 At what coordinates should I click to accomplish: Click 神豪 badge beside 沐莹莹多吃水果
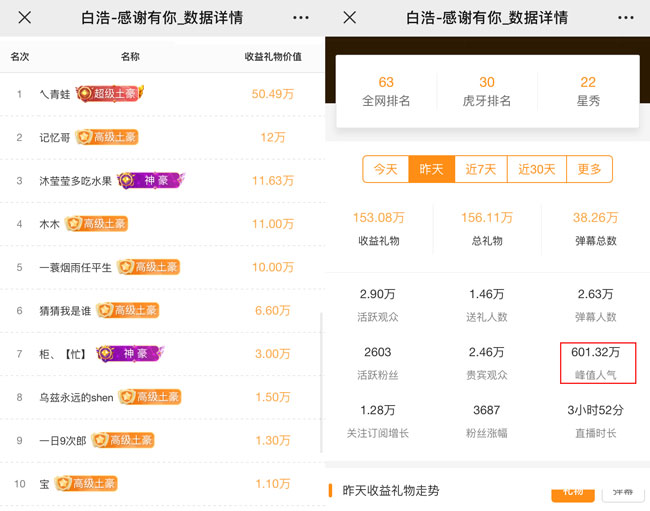pyautogui.click(x=151, y=180)
